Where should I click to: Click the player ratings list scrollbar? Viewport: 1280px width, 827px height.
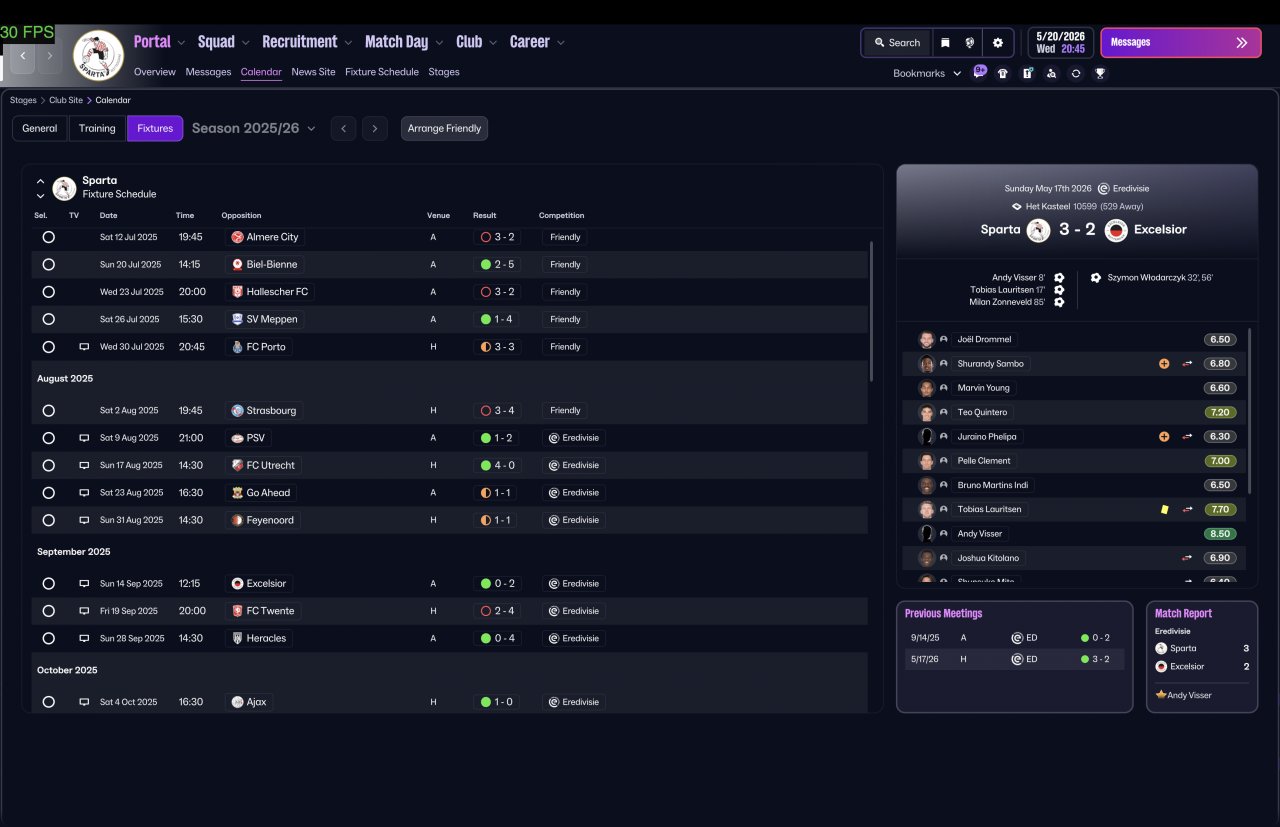click(1249, 410)
